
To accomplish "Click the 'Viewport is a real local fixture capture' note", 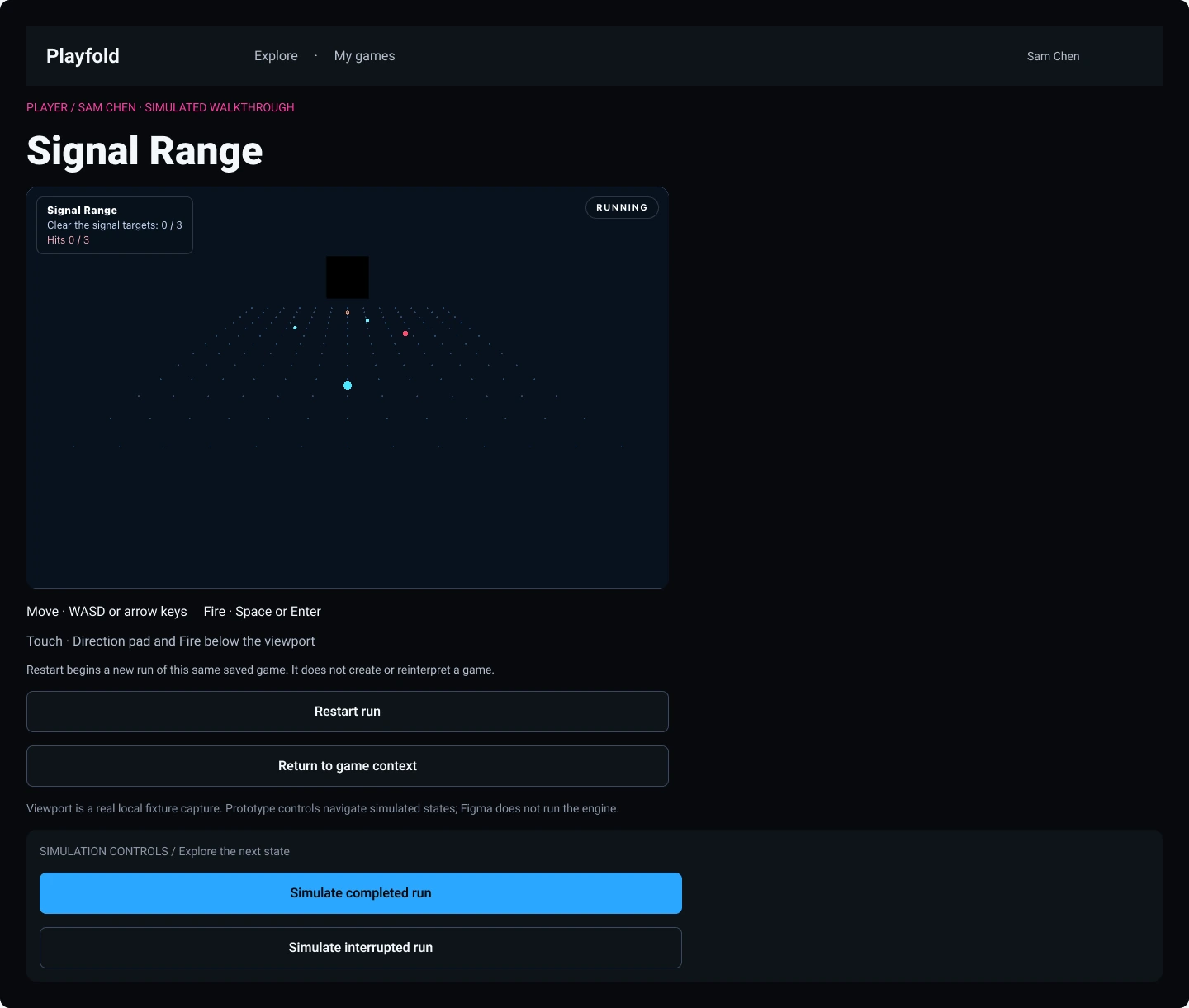I will click(323, 808).
